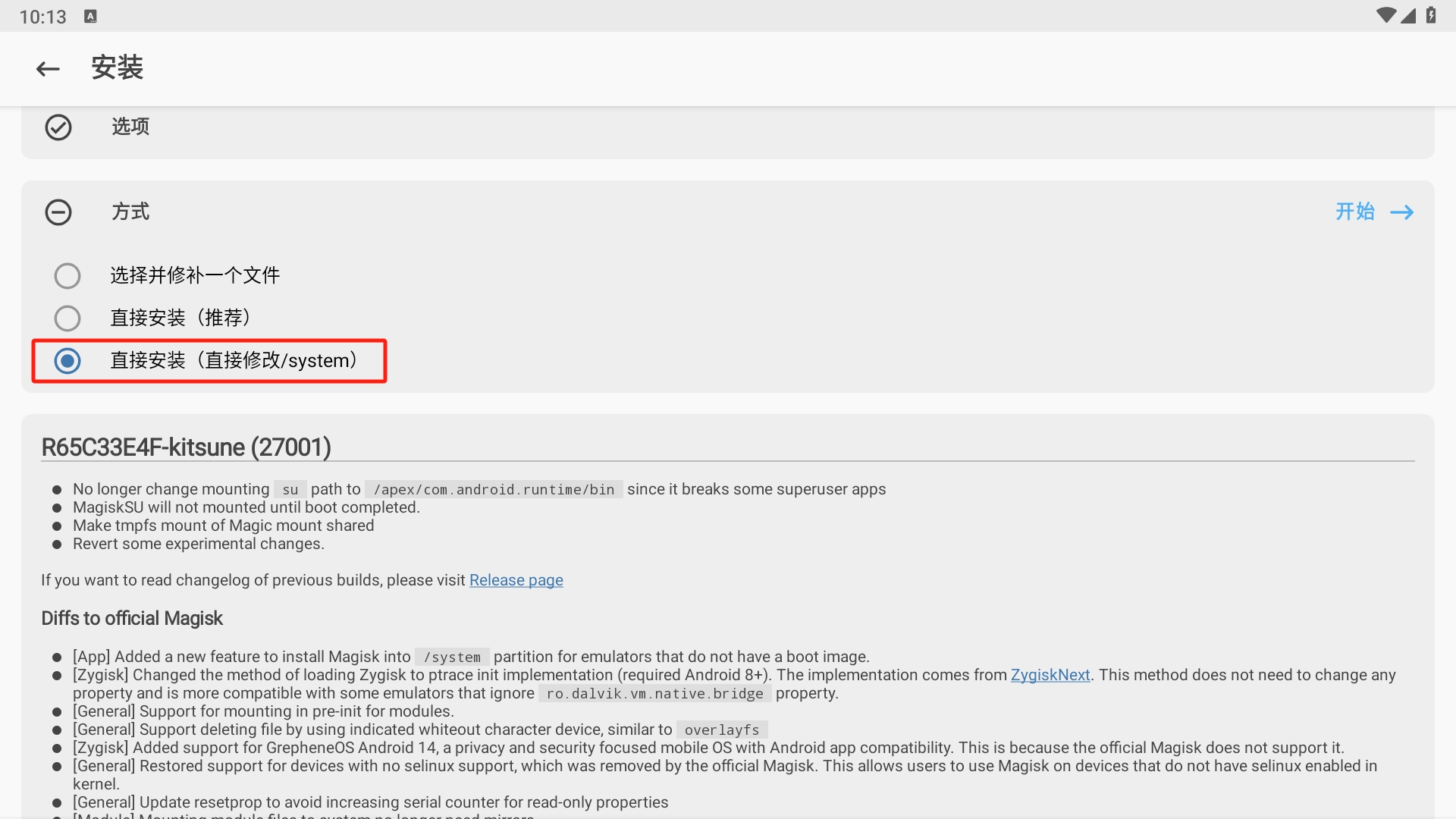This screenshot has height=819, width=1456.
Task: Click 'MagiskSU will not mounted' changelog line
Action: pos(246,507)
